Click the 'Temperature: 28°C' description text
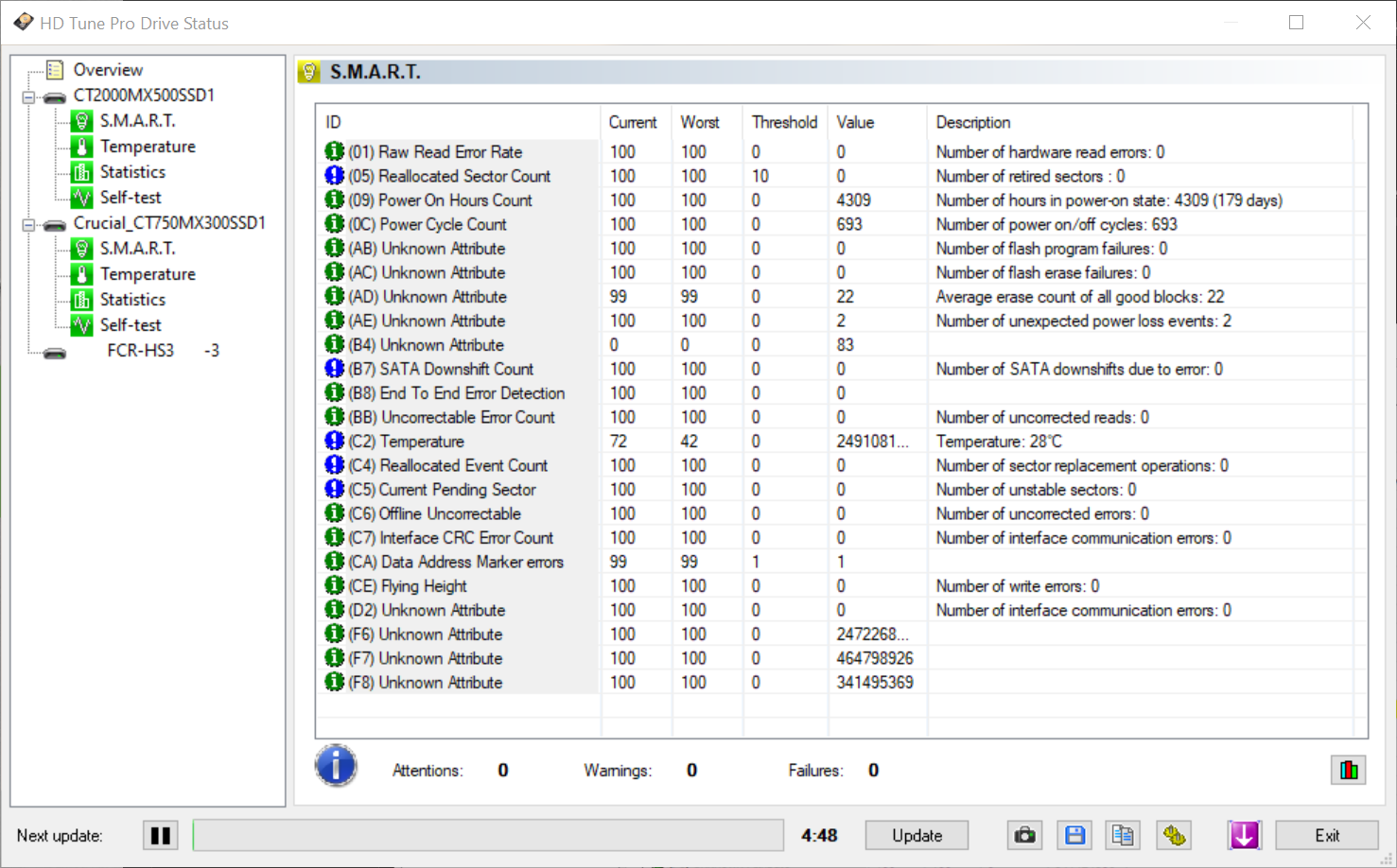Screen dimensions: 1397x868 (999, 442)
